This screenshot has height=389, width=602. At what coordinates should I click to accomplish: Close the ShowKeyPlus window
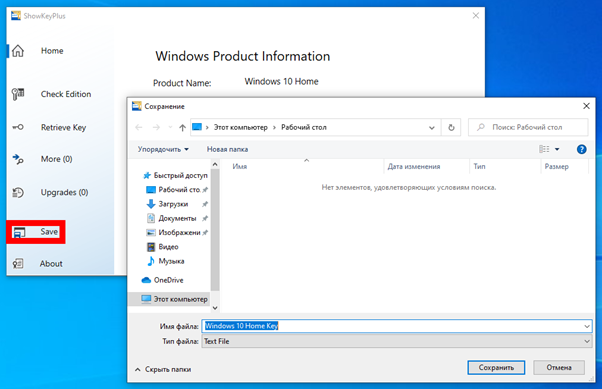pos(476,16)
